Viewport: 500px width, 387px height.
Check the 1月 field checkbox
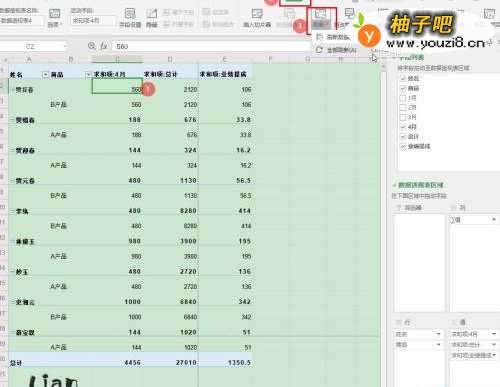(x=403, y=98)
